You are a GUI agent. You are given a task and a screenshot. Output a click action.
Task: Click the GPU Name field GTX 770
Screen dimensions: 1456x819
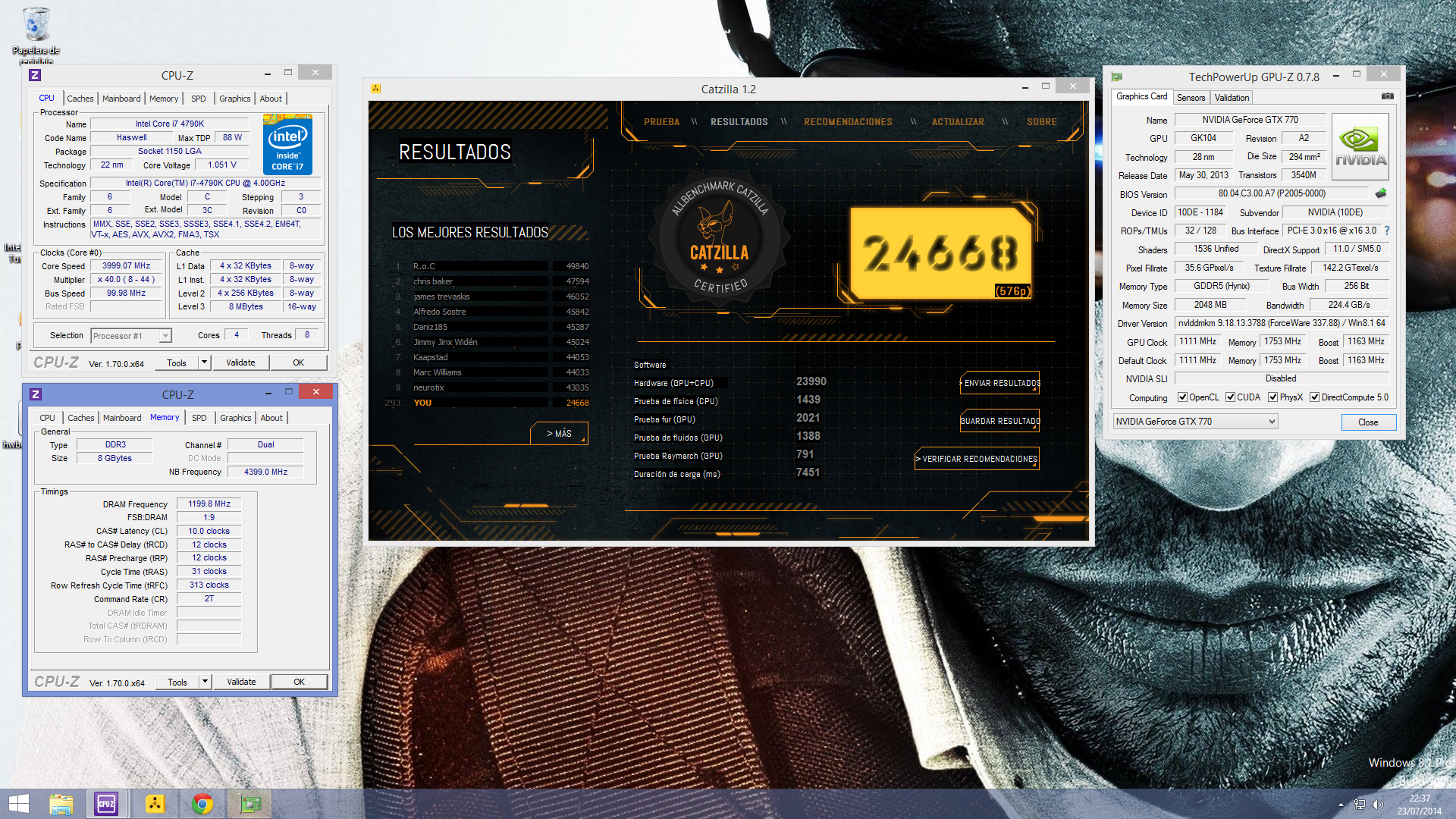click(x=1250, y=120)
